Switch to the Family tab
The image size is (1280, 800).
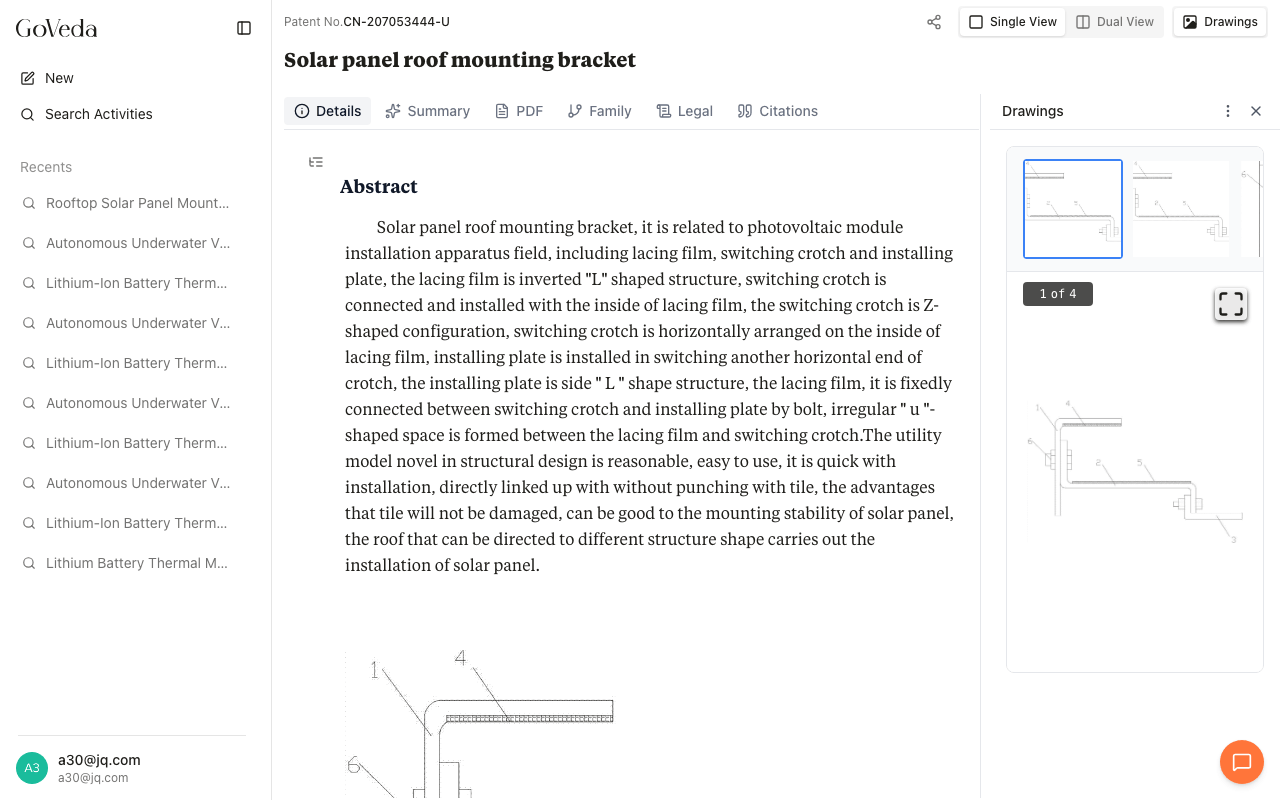coord(599,111)
